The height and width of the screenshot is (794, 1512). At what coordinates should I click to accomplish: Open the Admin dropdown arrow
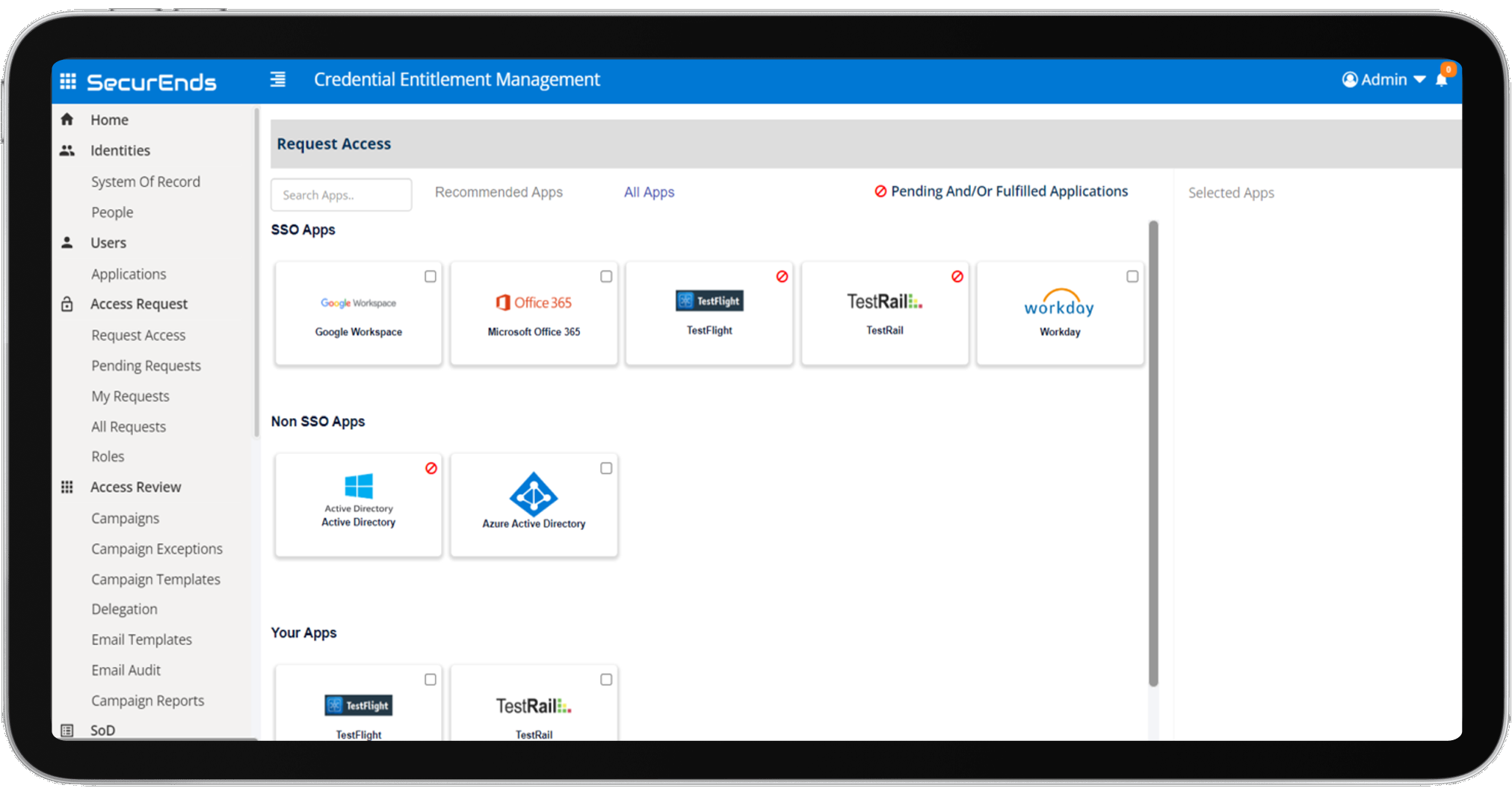1419,80
